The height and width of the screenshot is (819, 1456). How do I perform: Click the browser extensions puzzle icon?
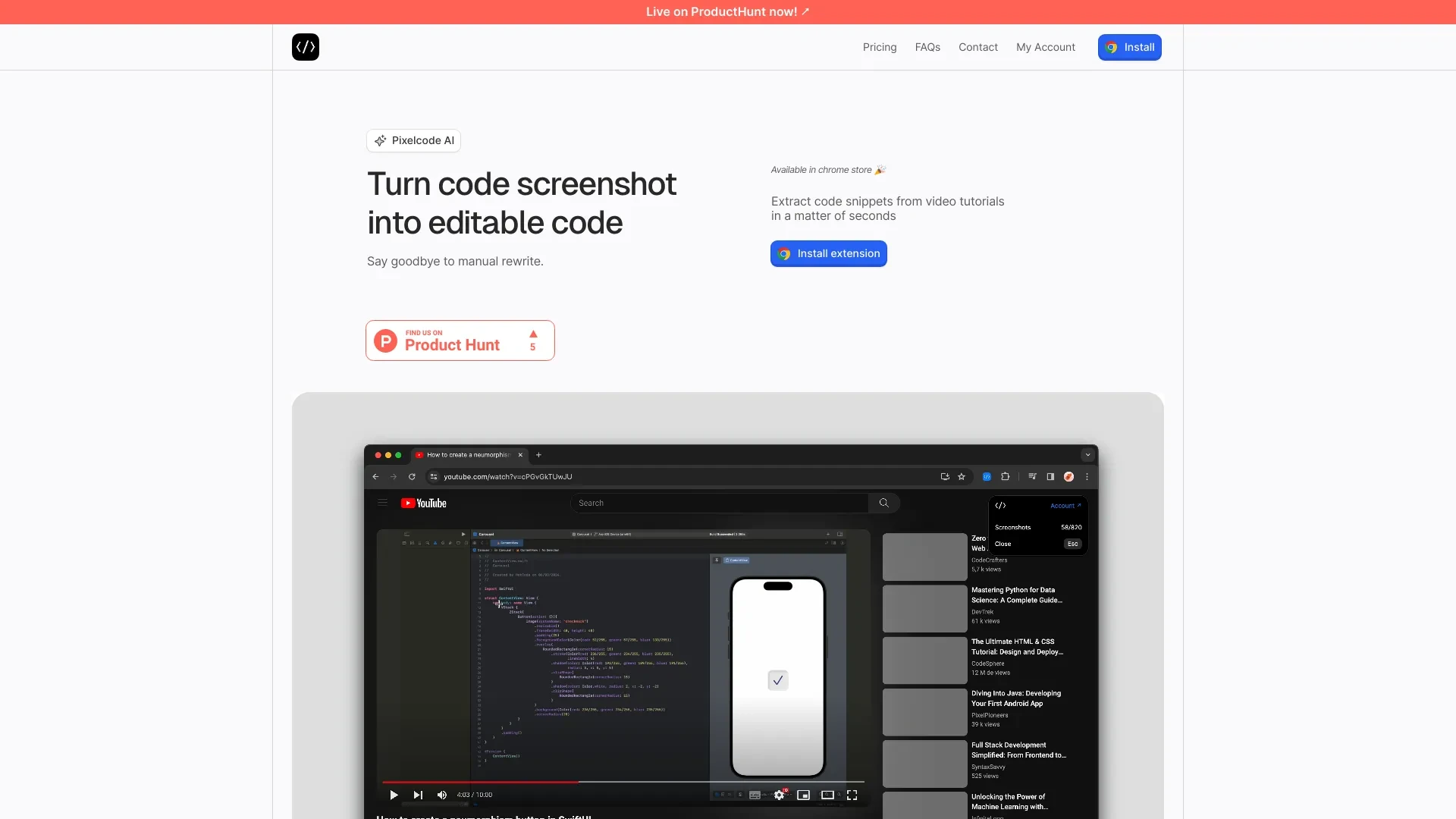point(1005,476)
